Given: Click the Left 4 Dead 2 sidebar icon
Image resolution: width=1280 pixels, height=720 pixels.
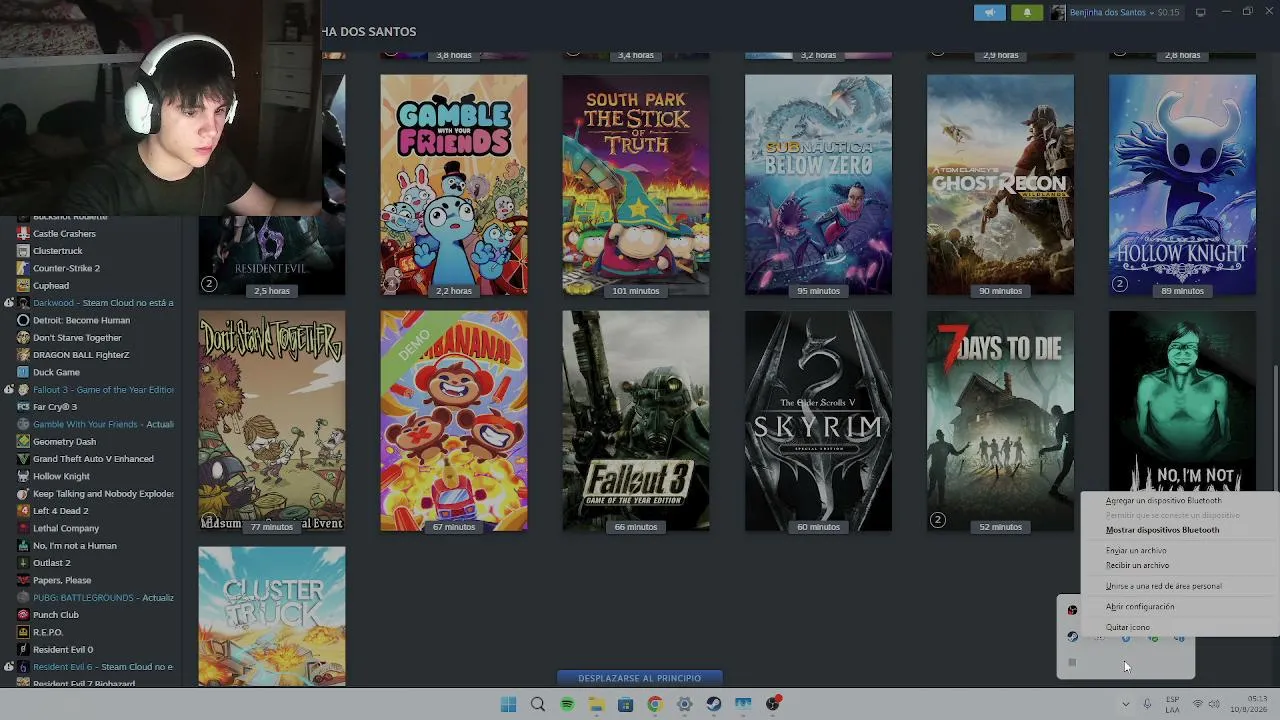Looking at the screenshot, I should click(x=23, y=511).
